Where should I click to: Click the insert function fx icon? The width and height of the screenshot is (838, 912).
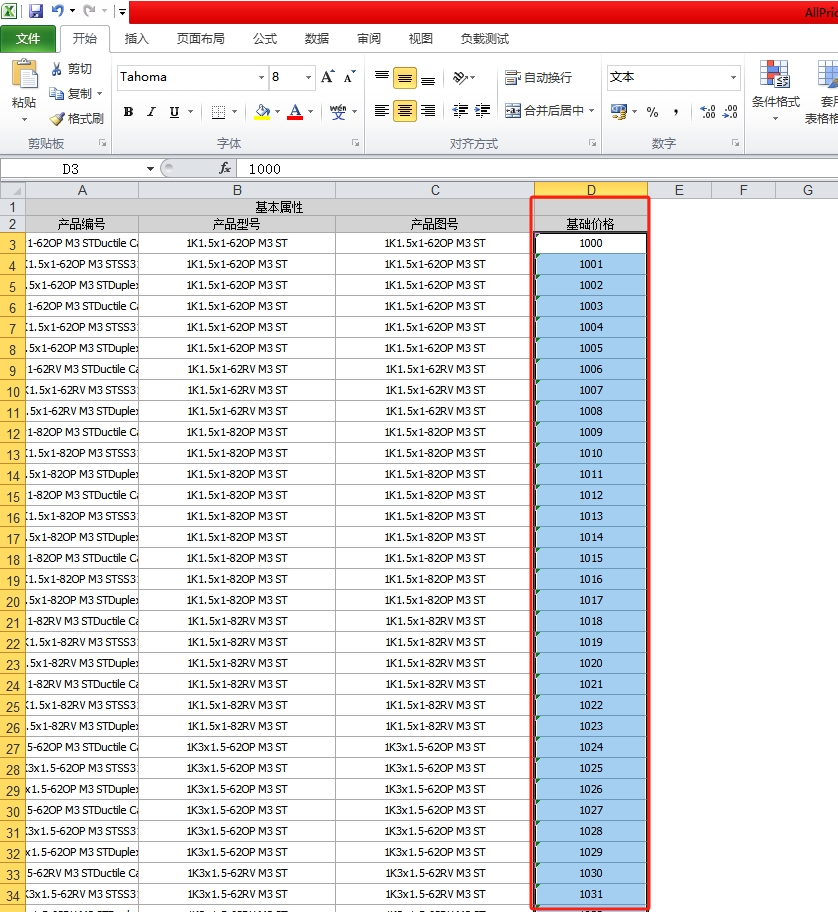224,169
